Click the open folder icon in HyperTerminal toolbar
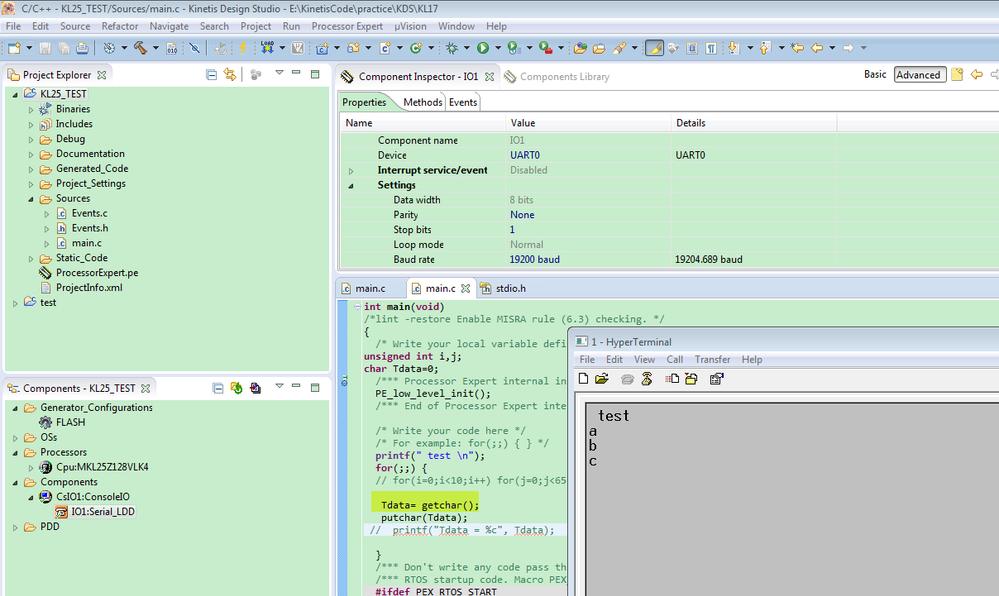999x596 pixels. pos(601,379)
